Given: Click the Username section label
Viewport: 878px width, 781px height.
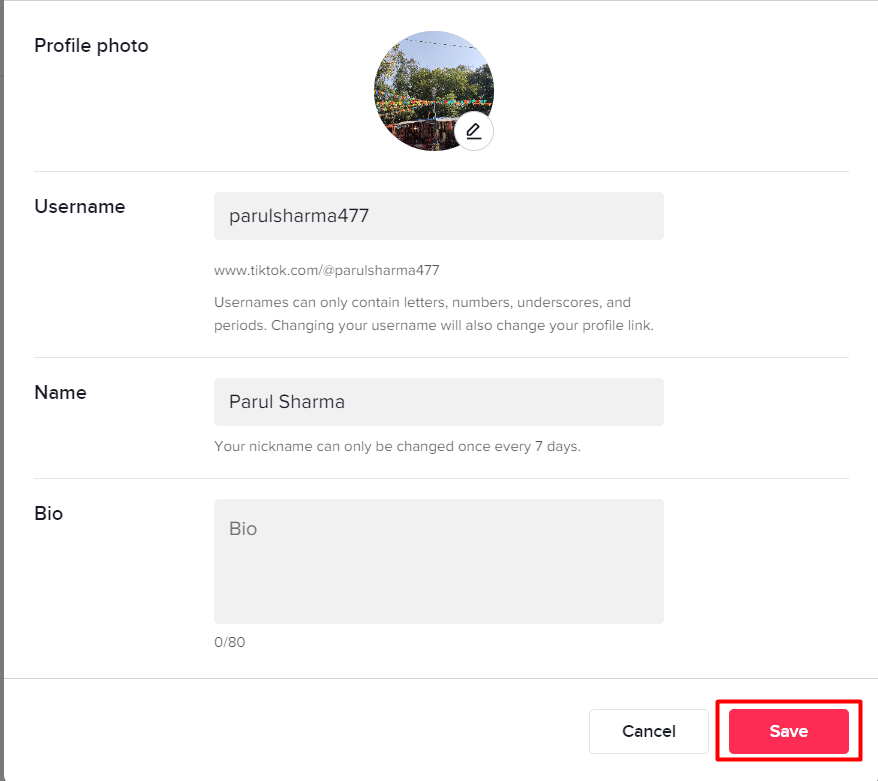Looking at the screenshot, I should click(79, 207).
